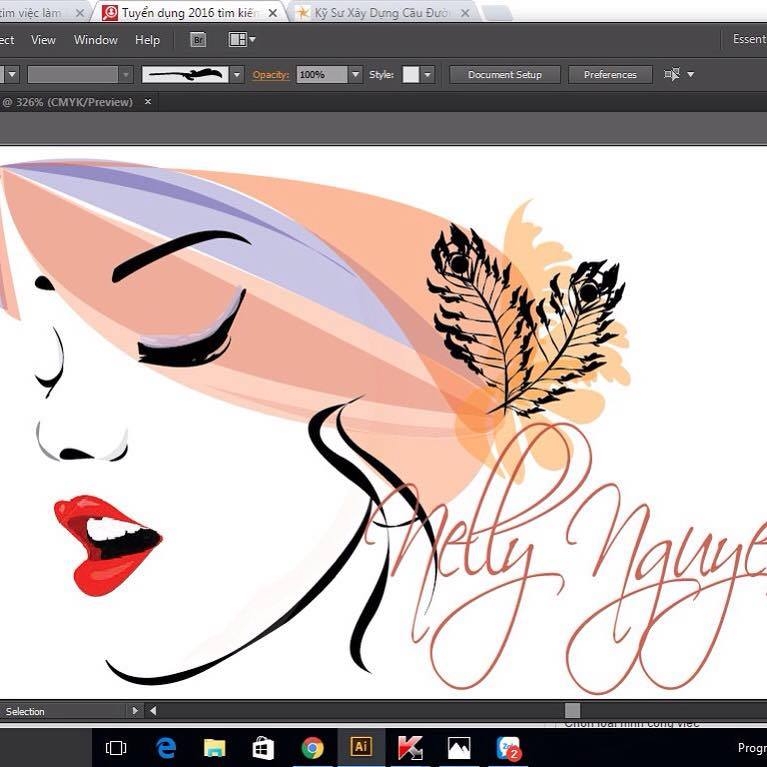Open the Photos app taskbar icon

459,748
